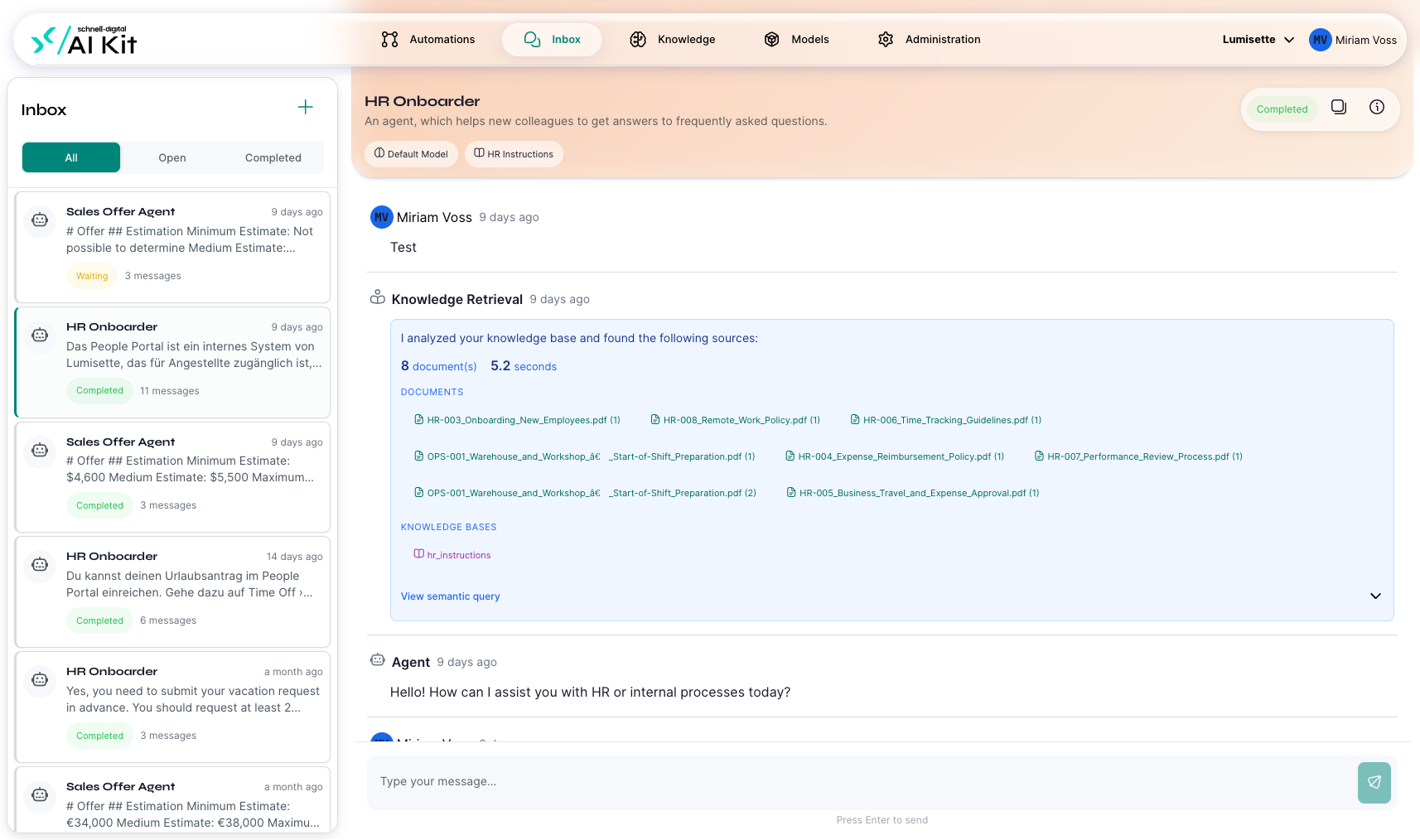The height and width of the screenshot is (840, 1420).
Task: Click the Completed status badge in header
Action: pyautogui.click(x=1282, y=109)
